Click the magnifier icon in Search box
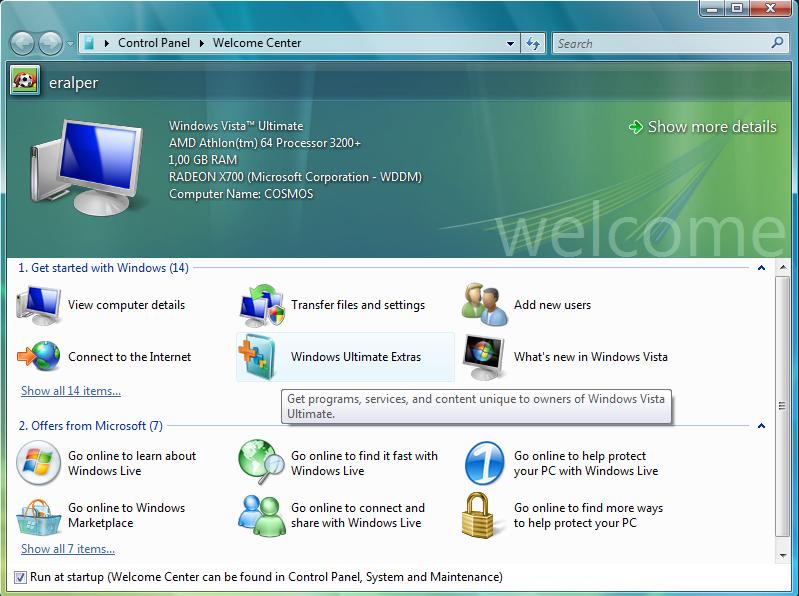799x596 pixels. point(777,43)
